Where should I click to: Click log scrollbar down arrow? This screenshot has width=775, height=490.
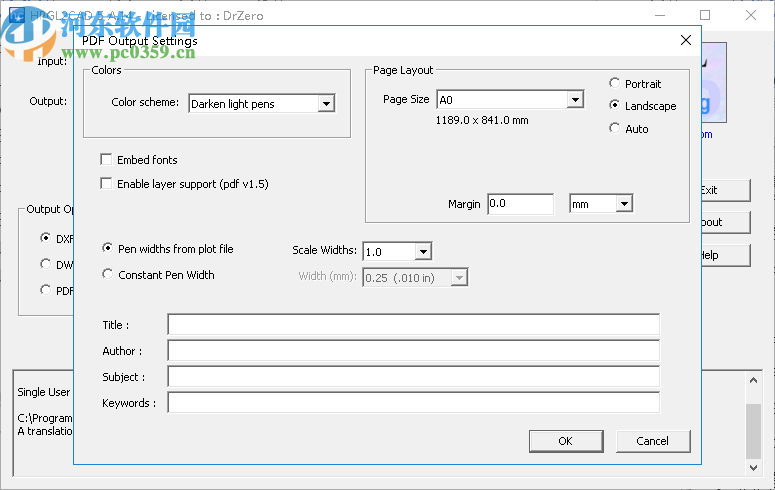(x=753, y=468)
